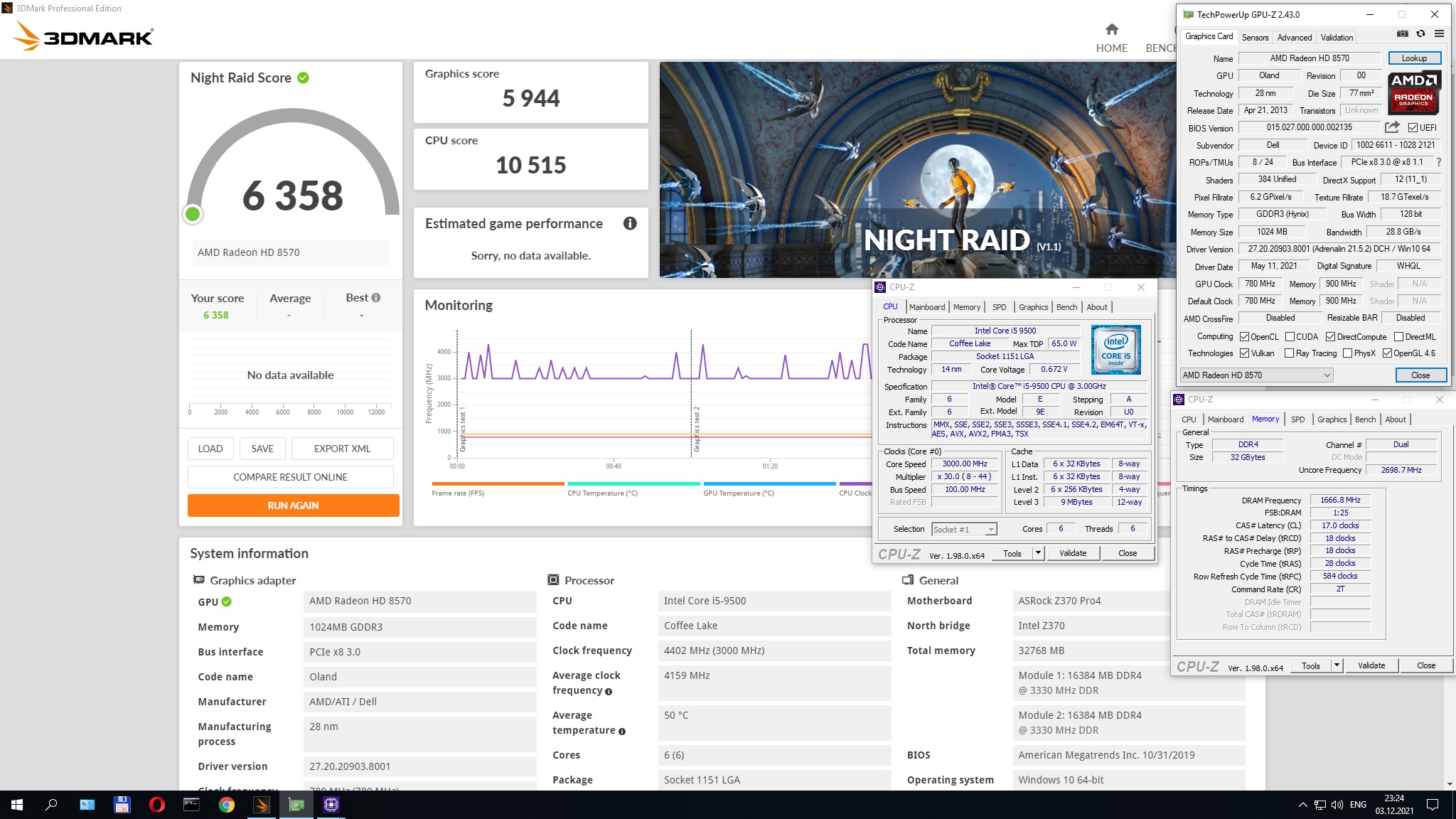This screenshot has height=819, width=1456.
Task: Click the floppy disk app in the taskbar
Action: [x=122, y=805]
